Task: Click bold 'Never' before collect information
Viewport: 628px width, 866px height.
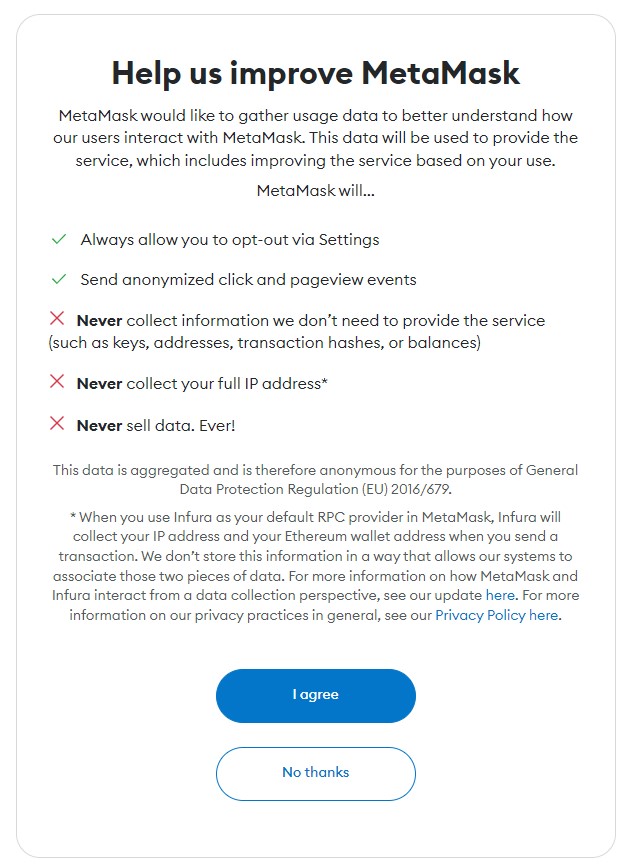Action: (x=99, y=321)
